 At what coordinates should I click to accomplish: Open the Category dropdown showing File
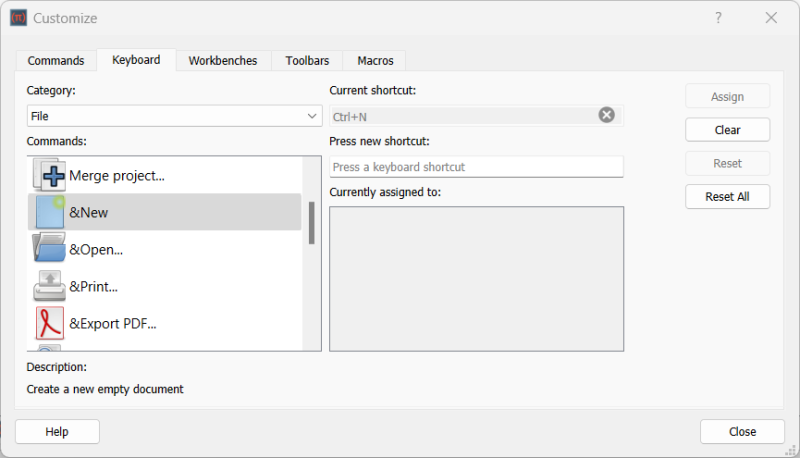pos(174,116)
